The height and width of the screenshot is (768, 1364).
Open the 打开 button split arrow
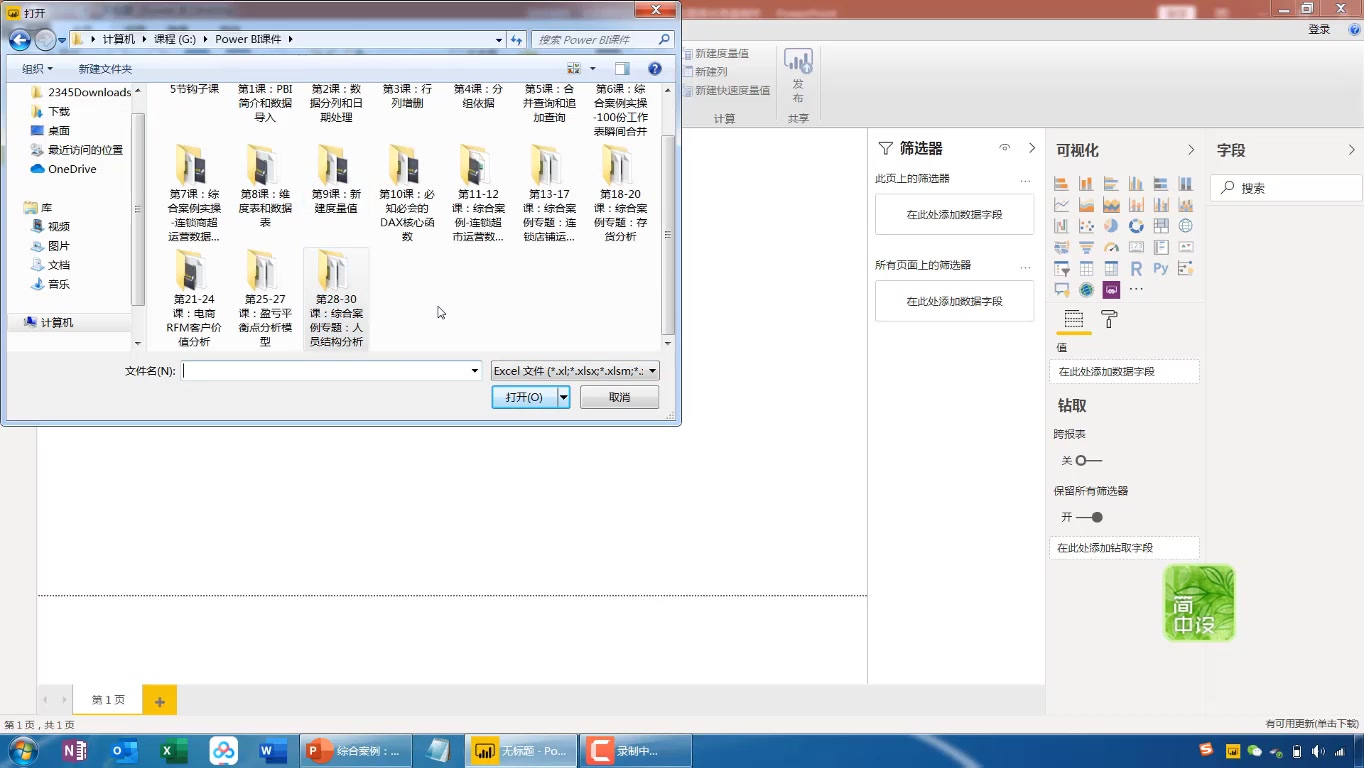point(564,397)
